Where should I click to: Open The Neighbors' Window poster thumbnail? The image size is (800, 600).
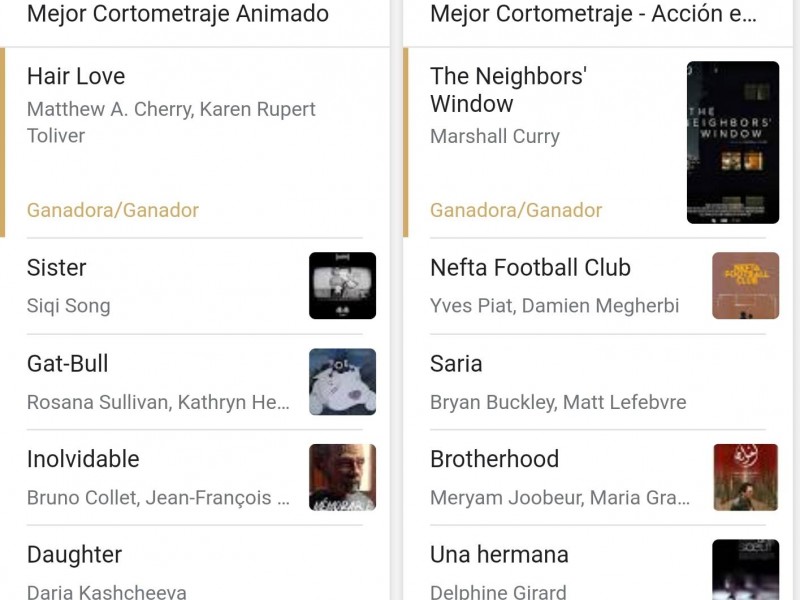pyautogui.click(x=732, y=142)
